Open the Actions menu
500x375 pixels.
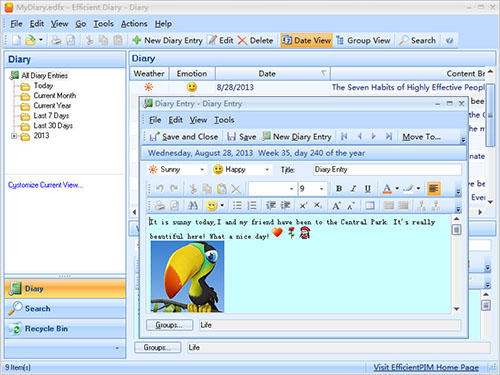tap(134, 24)
